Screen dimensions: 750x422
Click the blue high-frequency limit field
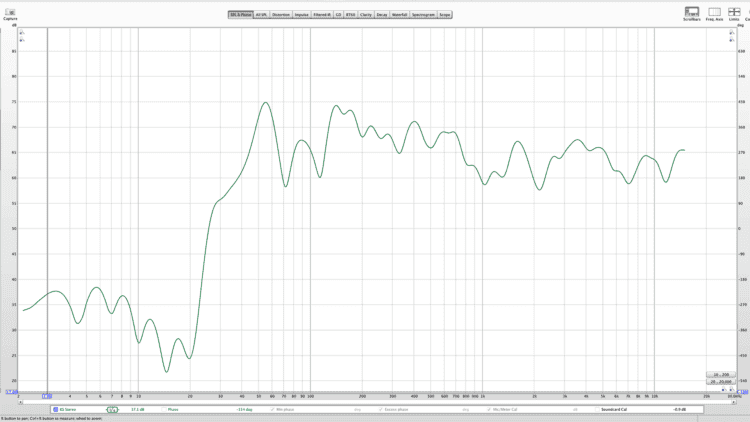[x=742, y=392]
